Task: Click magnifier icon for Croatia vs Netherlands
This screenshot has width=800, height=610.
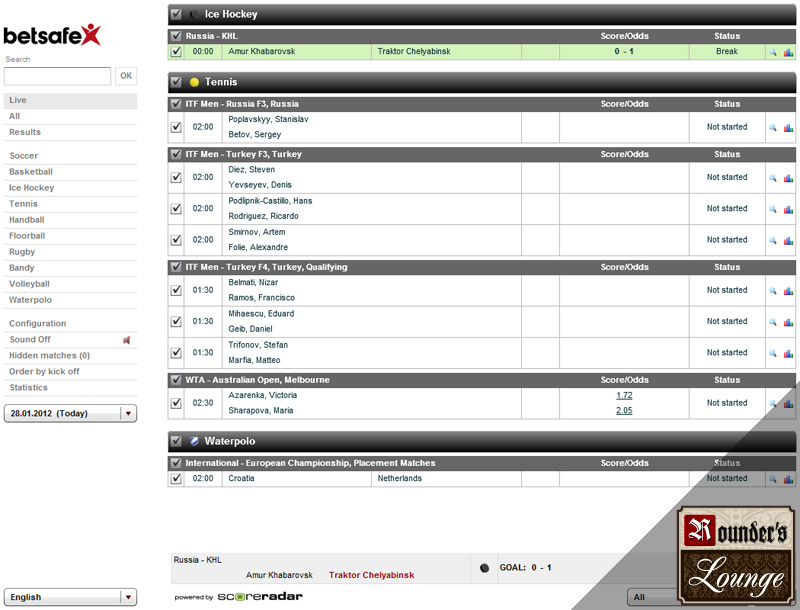Action: point(773,479)
